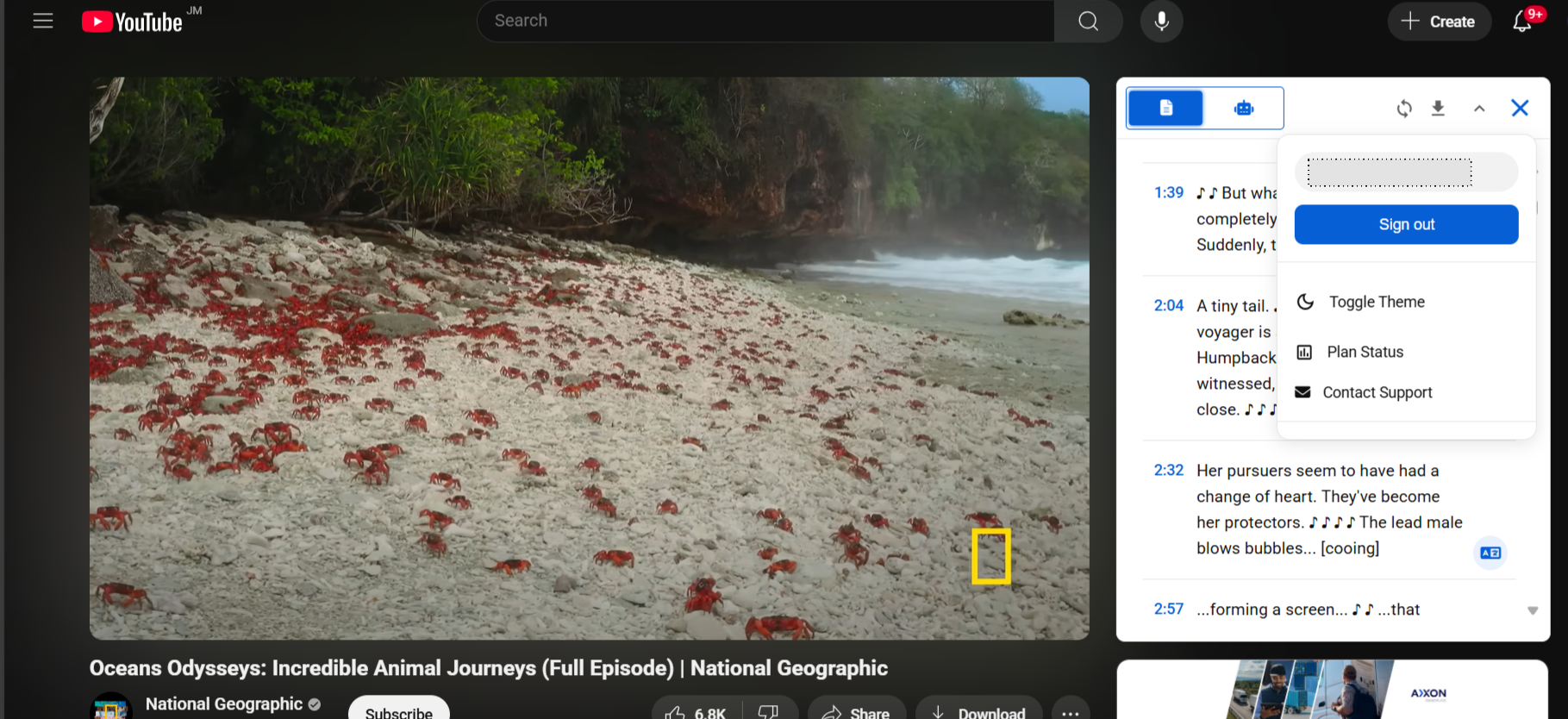
Task: Open the YouTube hamburger guide menu
Action: 43,21
